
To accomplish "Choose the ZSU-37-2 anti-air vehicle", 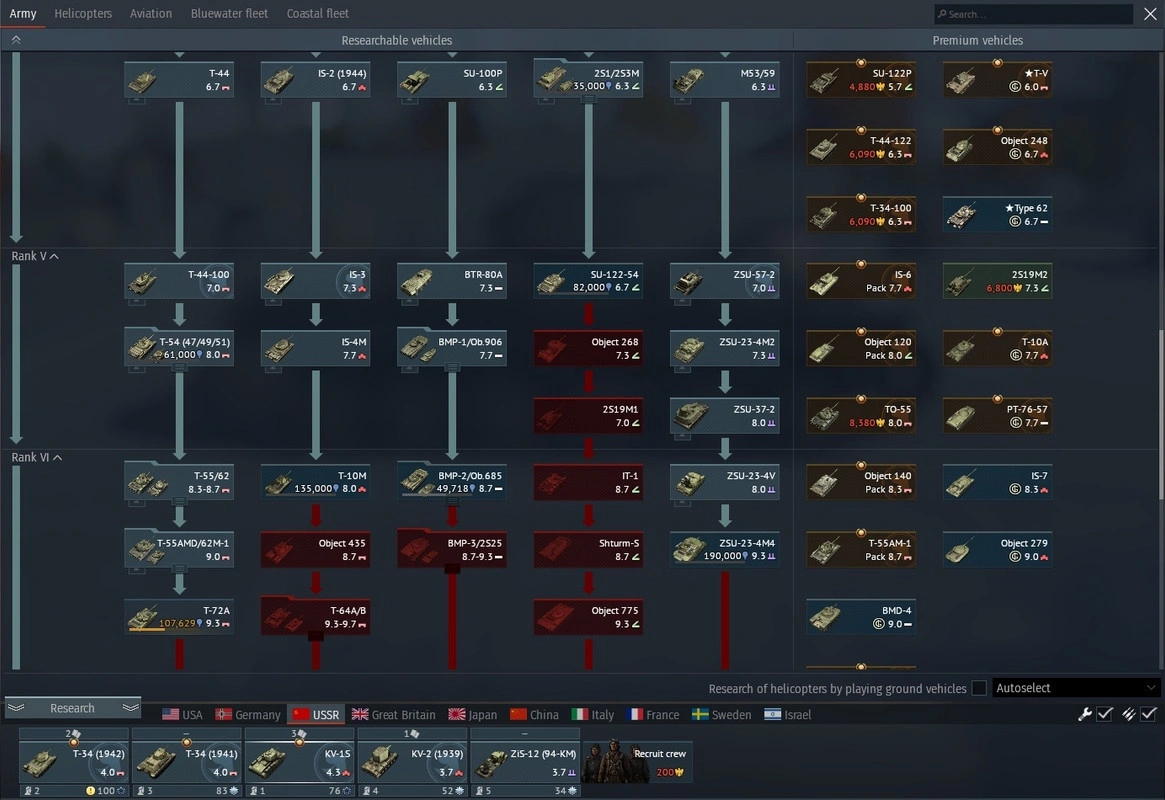I will coord(724,415).
